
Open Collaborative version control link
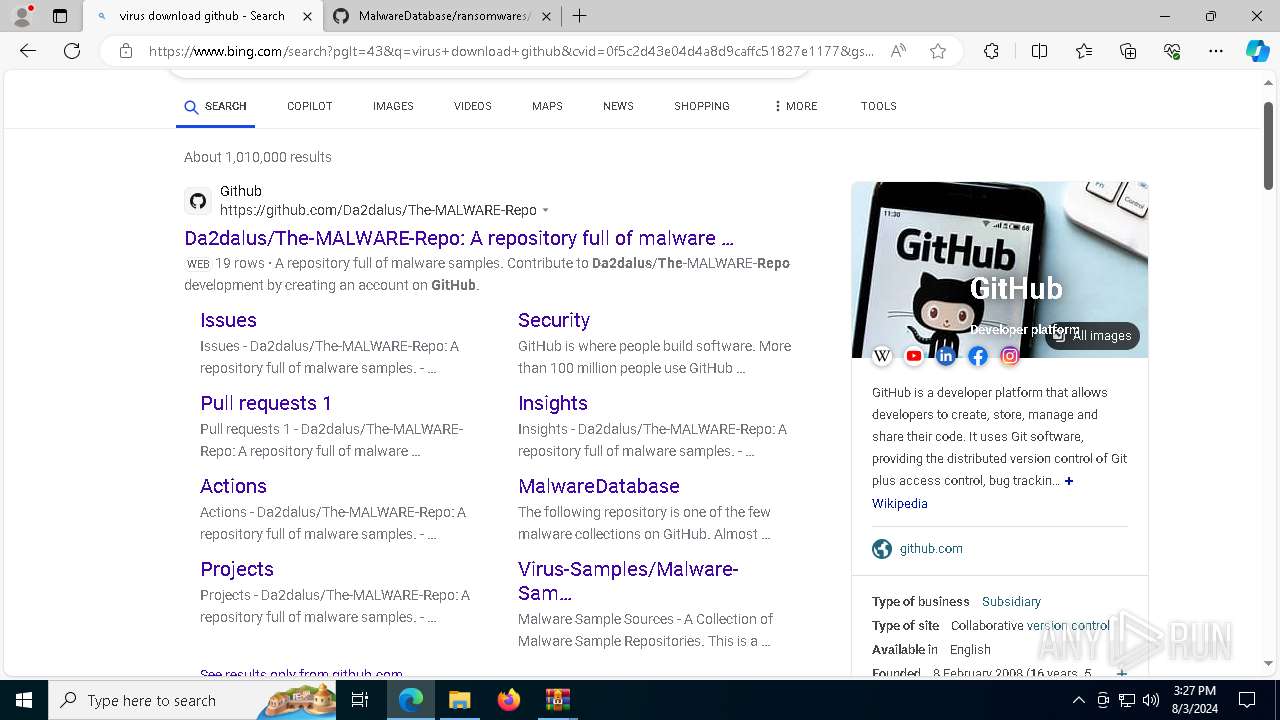pyautogui.click(x=1068, y=626)
